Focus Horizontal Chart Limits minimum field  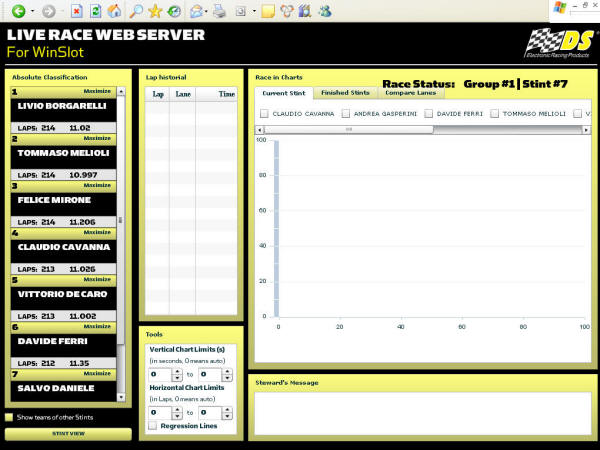point(160,412)
